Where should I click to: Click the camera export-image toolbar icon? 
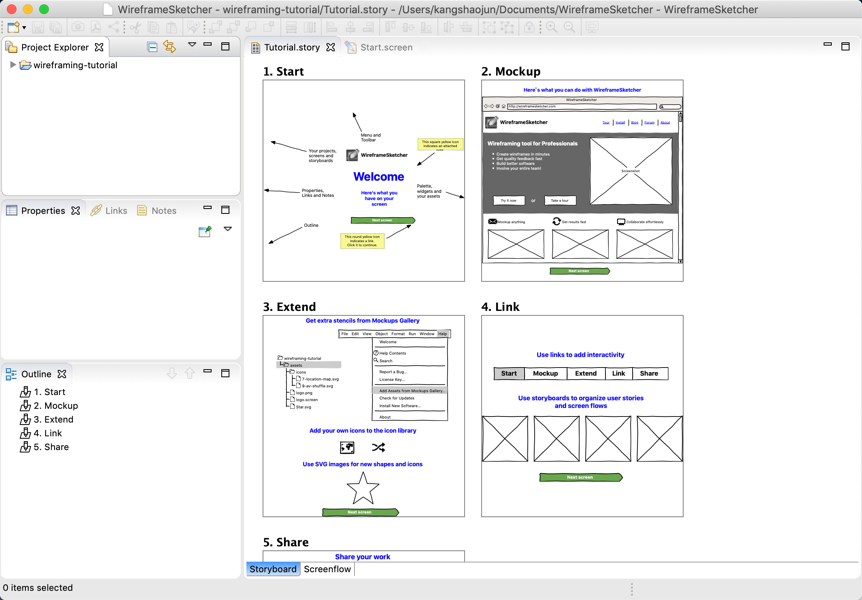pyautogui.click(x=78, y=27)
